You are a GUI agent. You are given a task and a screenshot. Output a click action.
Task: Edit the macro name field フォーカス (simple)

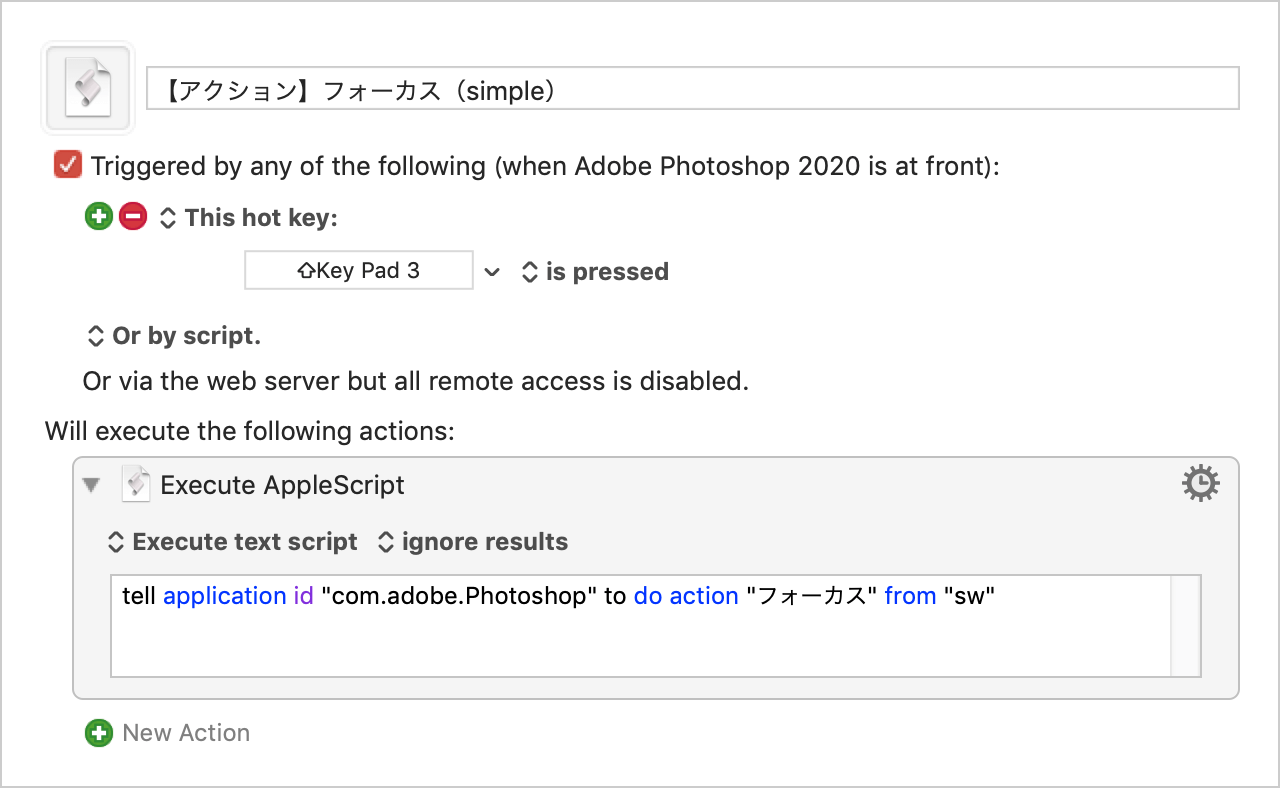pos(693,88)
